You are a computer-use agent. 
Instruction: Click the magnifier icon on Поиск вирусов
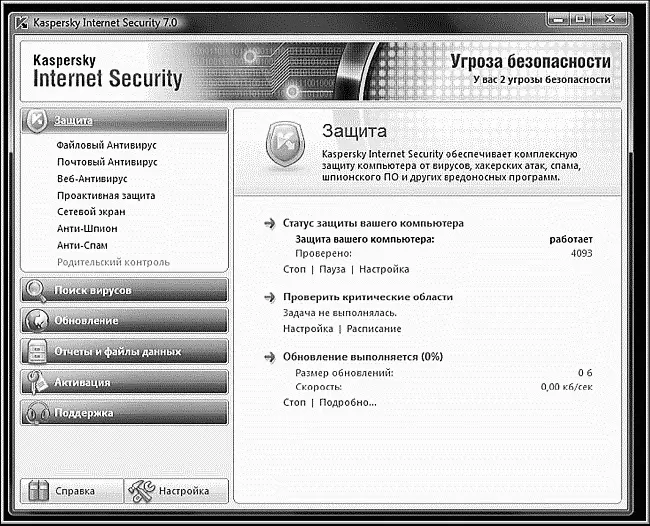(35, 291)
